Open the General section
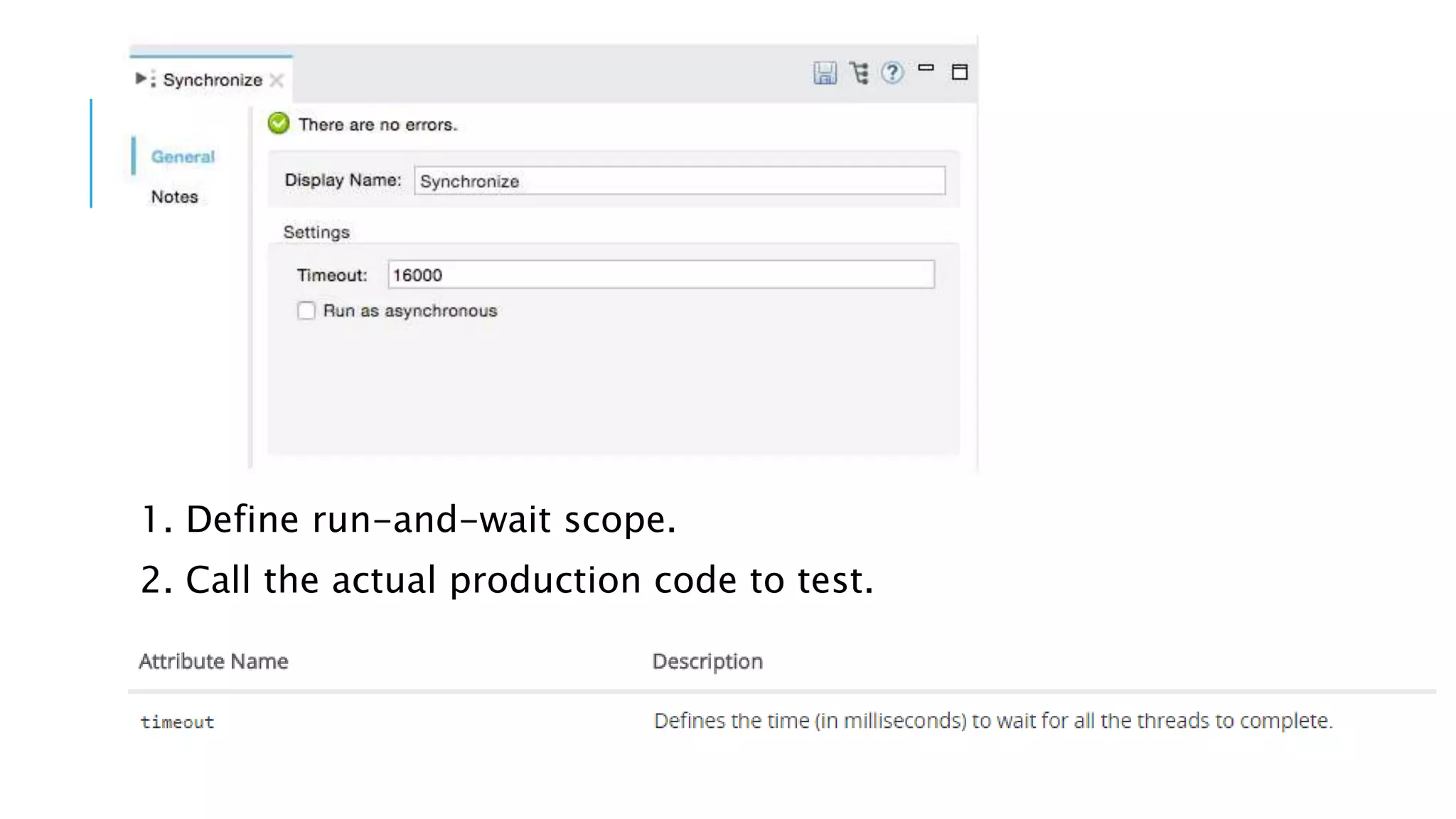The image size is (1456, 819). tap(183, 156)
